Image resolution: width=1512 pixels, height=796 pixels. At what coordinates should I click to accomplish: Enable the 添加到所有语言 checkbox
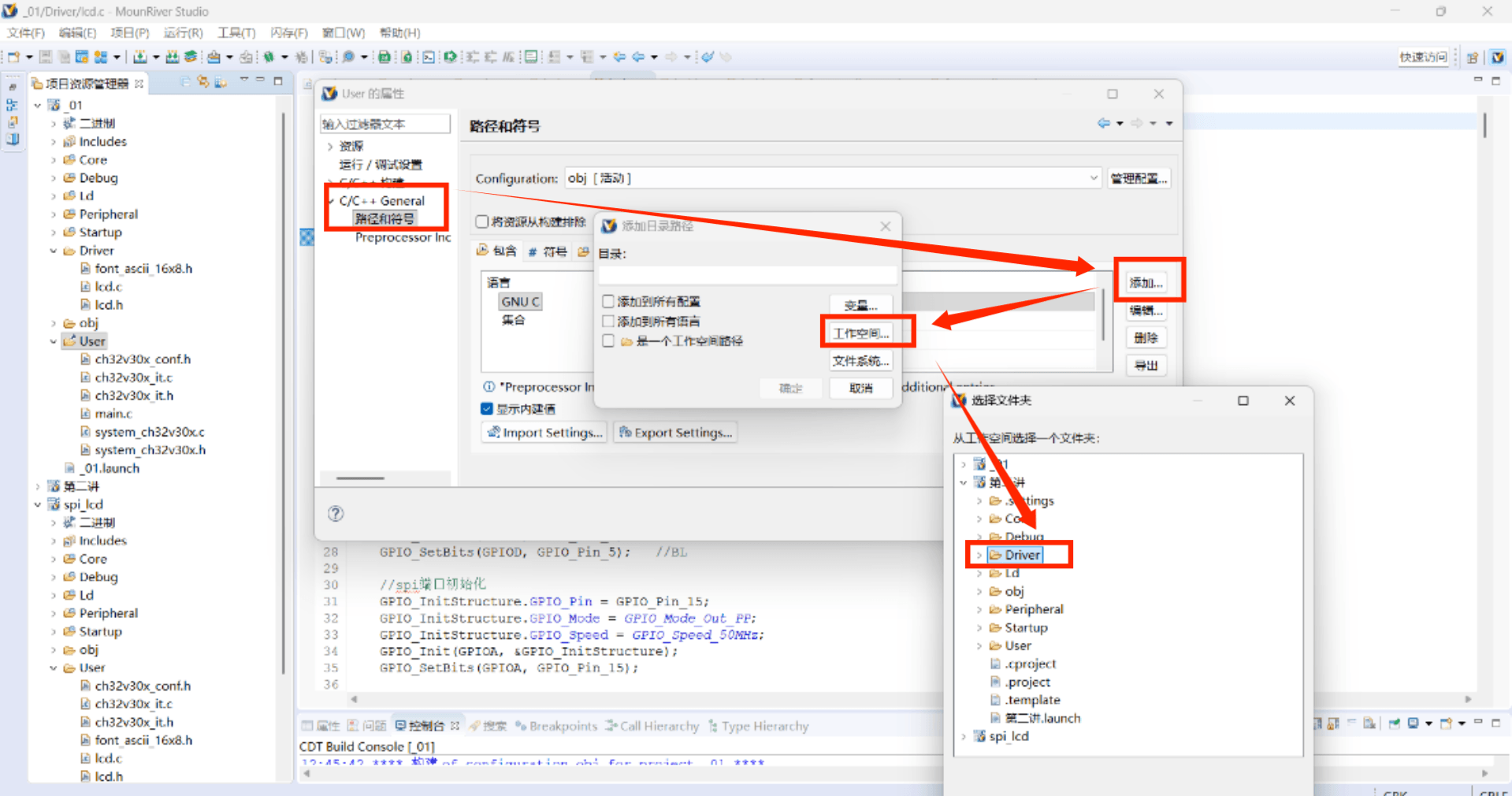coord(608,321)
